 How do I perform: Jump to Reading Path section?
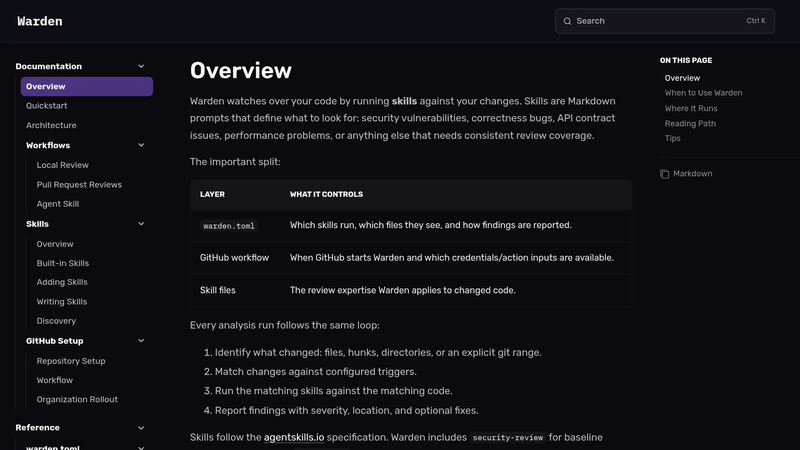click(690, 123)
